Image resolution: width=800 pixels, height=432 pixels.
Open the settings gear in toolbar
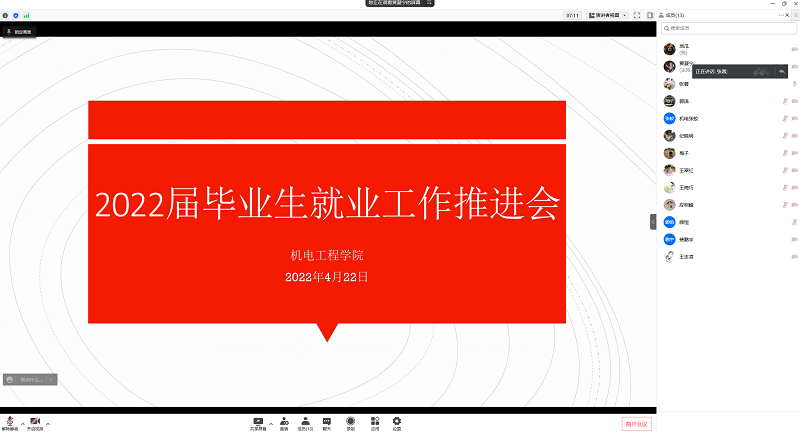(397, 422)
